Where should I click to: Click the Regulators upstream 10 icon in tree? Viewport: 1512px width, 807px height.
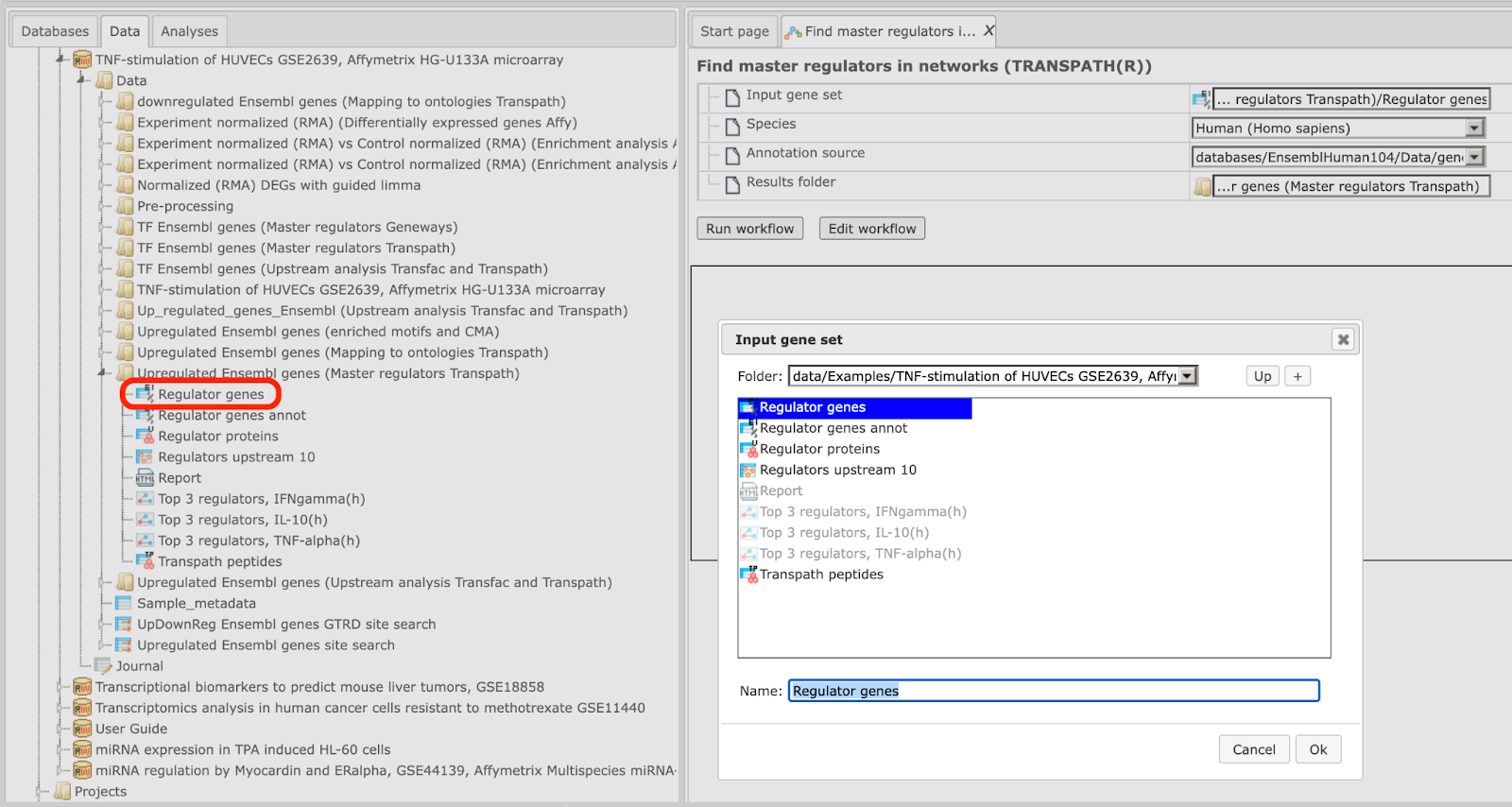click(x=145, y=456)
